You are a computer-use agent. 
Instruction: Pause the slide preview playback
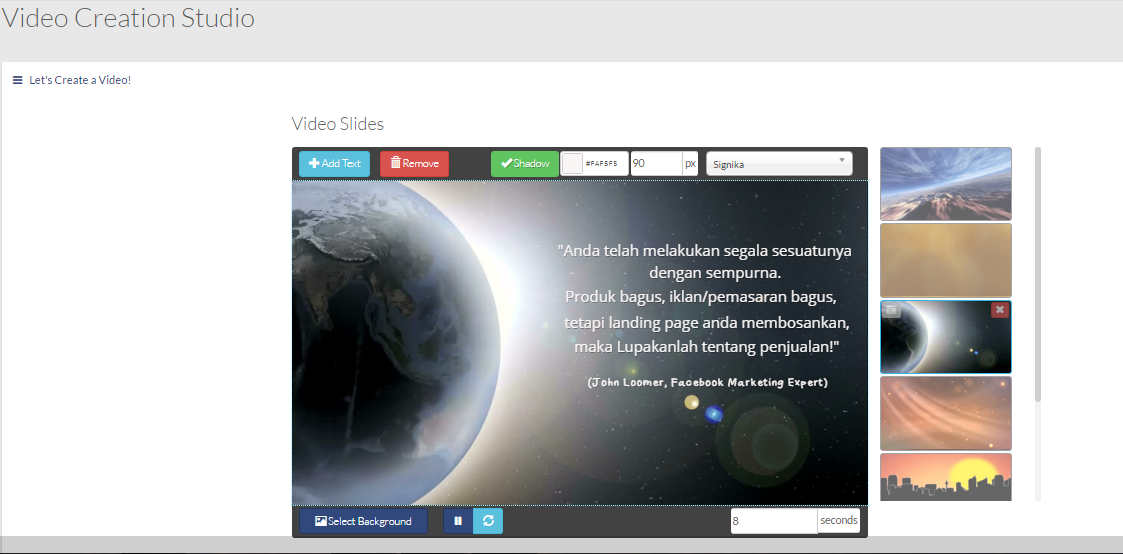458,521
